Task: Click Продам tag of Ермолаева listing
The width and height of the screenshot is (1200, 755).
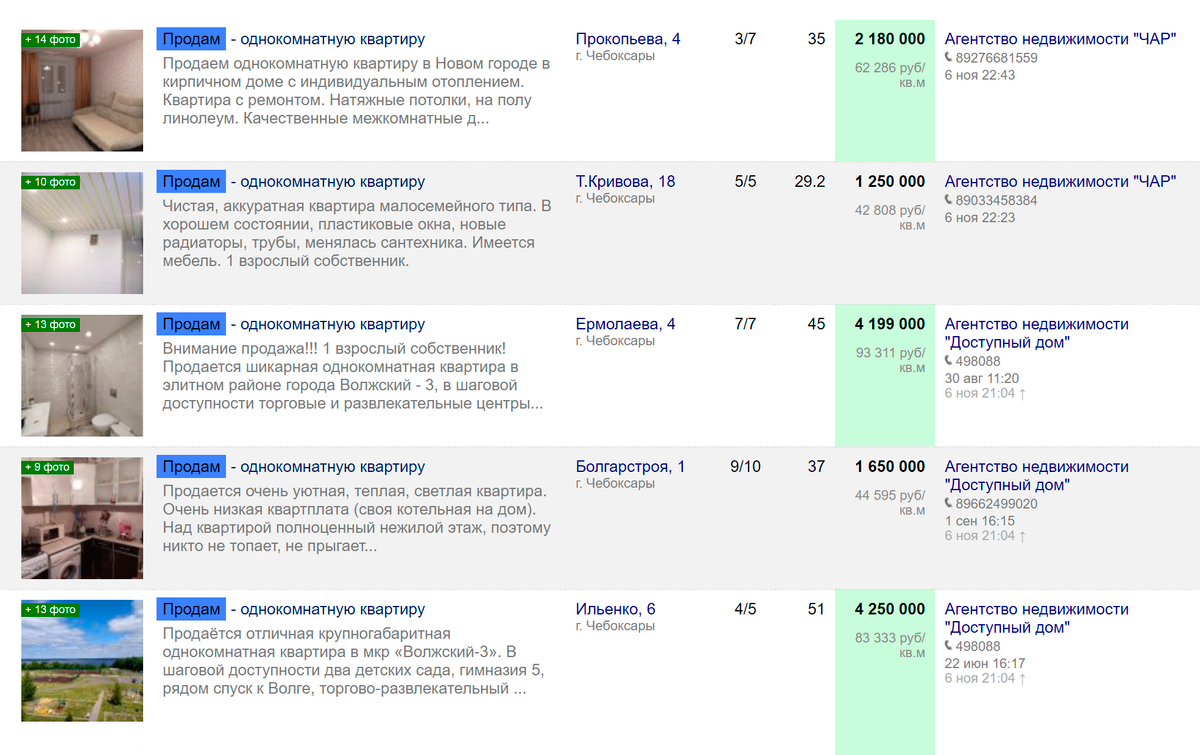Action: point(191,324)
